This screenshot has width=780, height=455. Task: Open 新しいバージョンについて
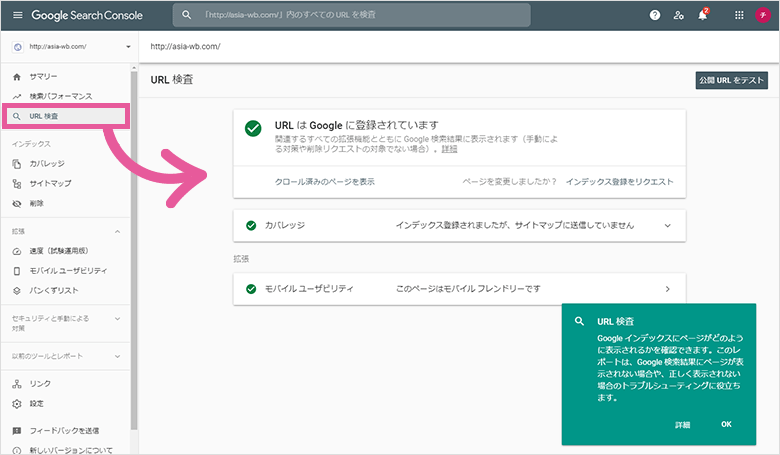coord(71,450)
